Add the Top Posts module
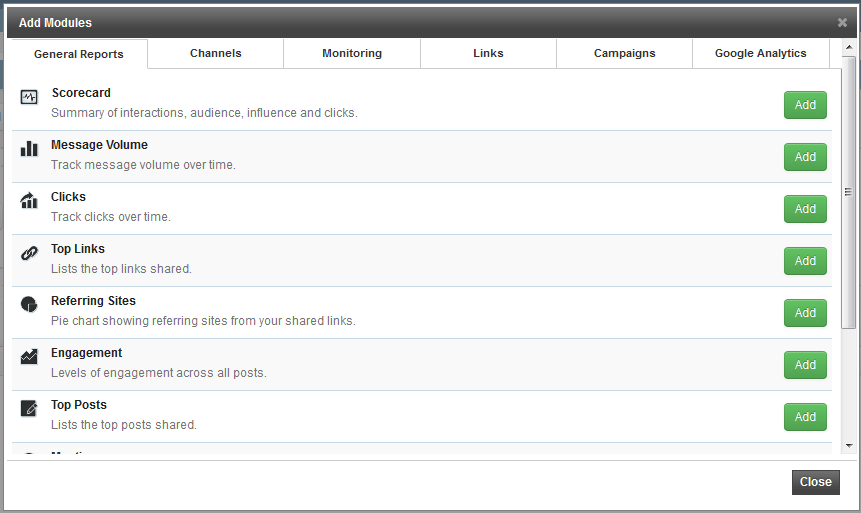The width and height of the screenshot is (861, 513). click(805, 417)
